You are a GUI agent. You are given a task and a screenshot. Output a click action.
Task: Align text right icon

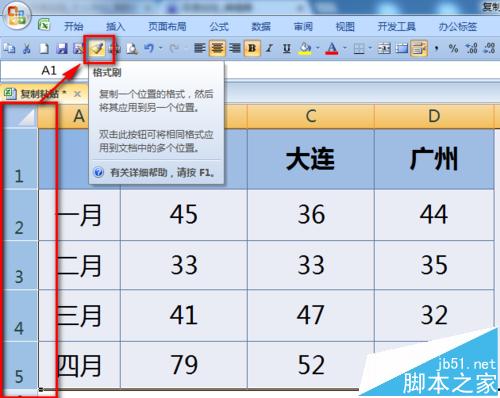(235, 48)
